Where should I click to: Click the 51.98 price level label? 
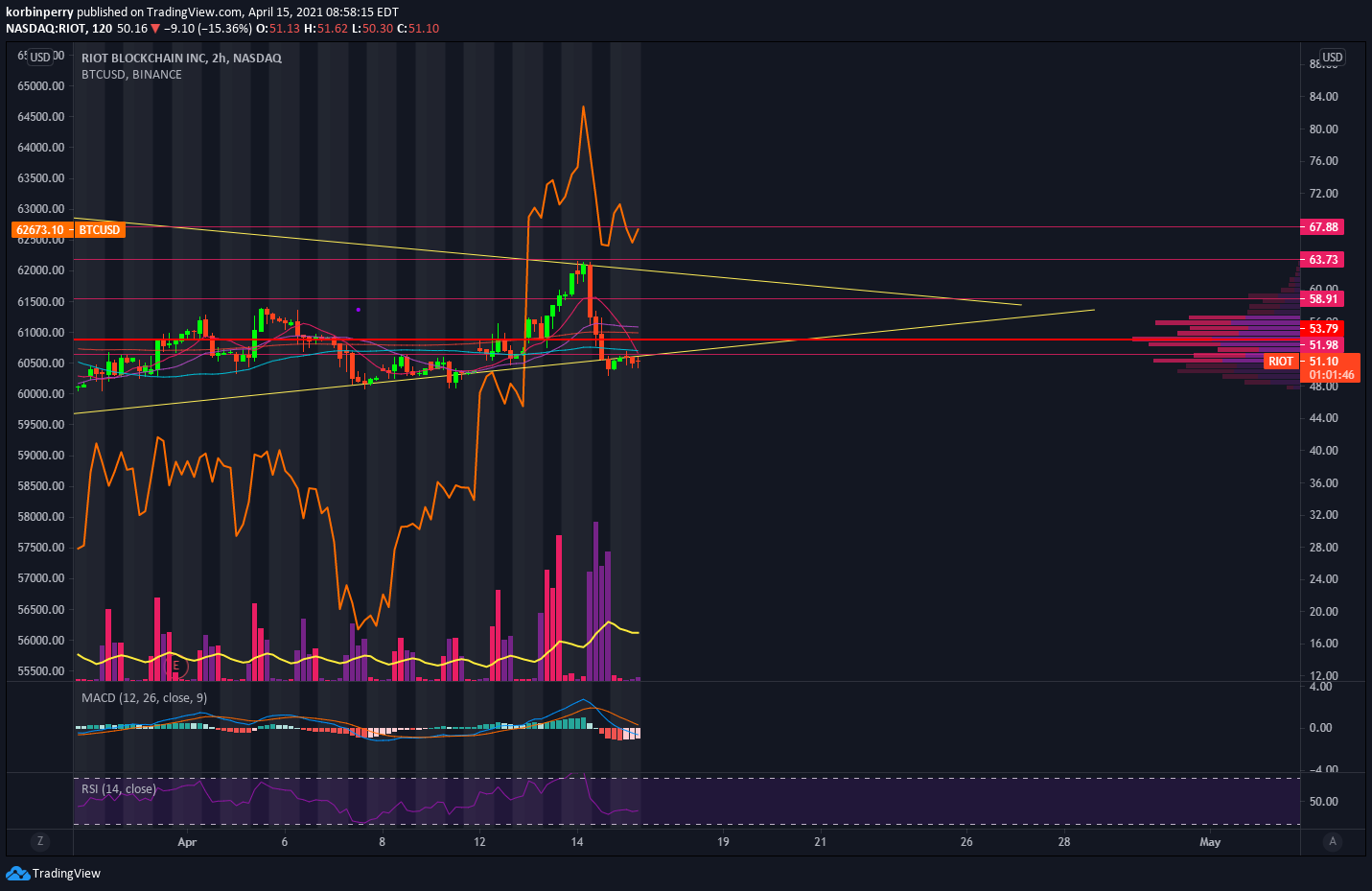click(x=1323, y=345)
